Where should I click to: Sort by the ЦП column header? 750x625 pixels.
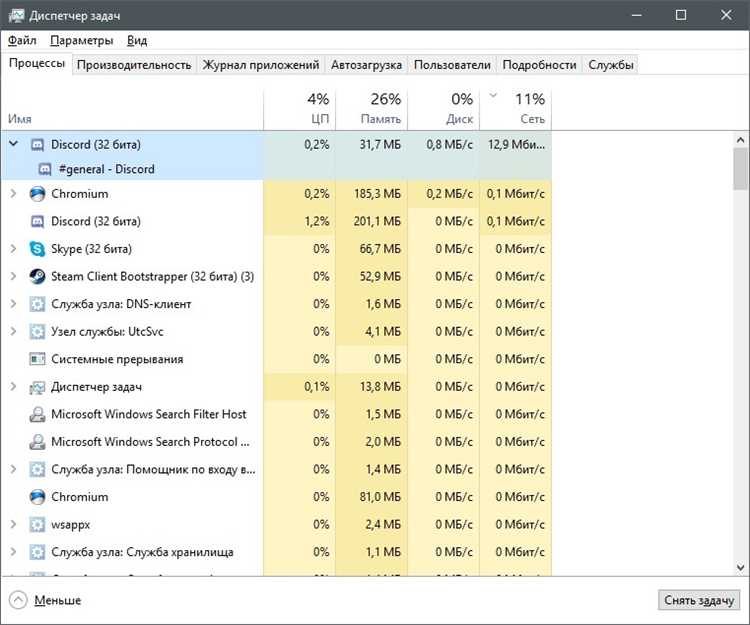299,109
